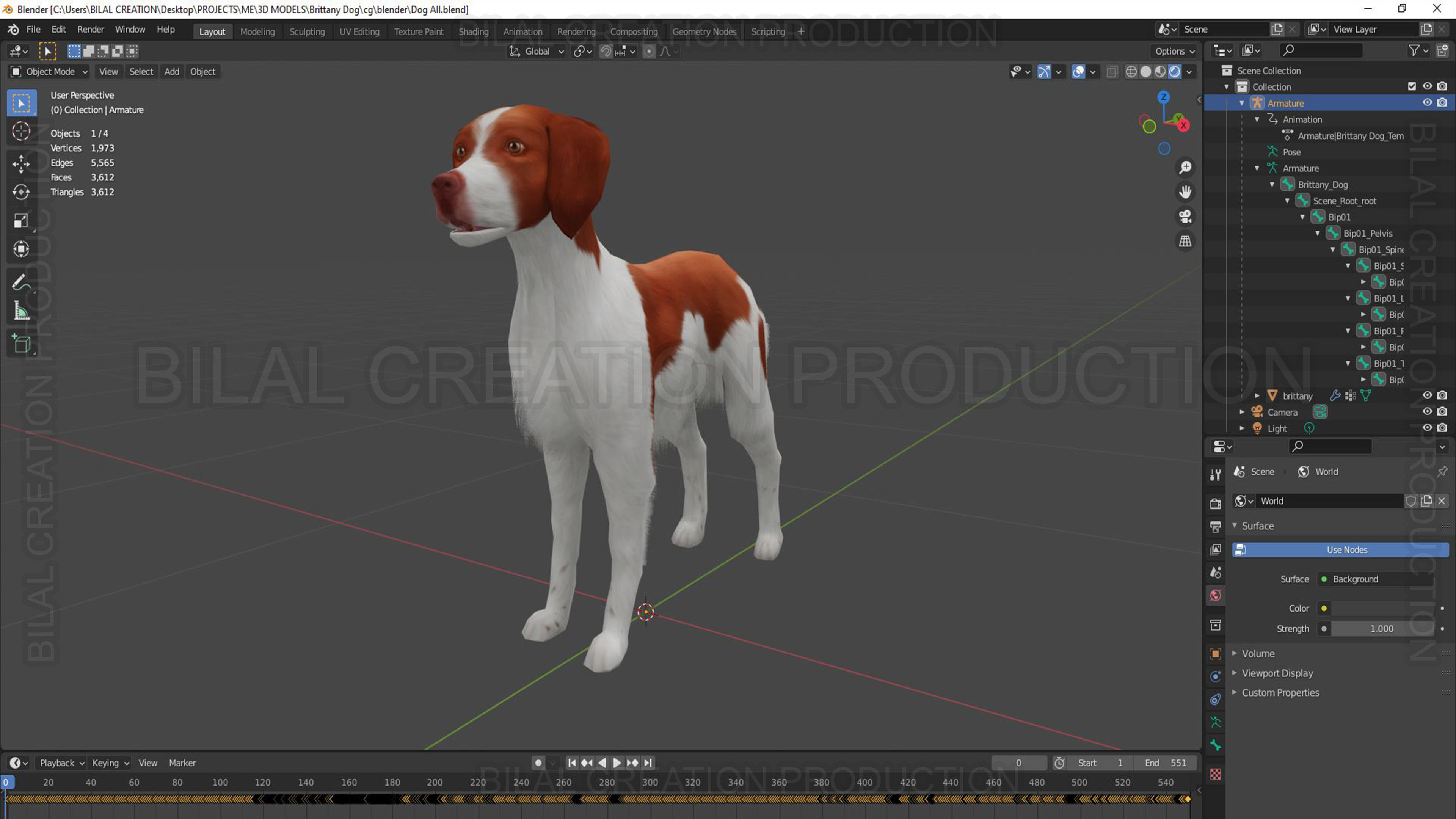Select the Select Box tool
The height and width of the screenshot is (819, 1456).
pos(22,103)
